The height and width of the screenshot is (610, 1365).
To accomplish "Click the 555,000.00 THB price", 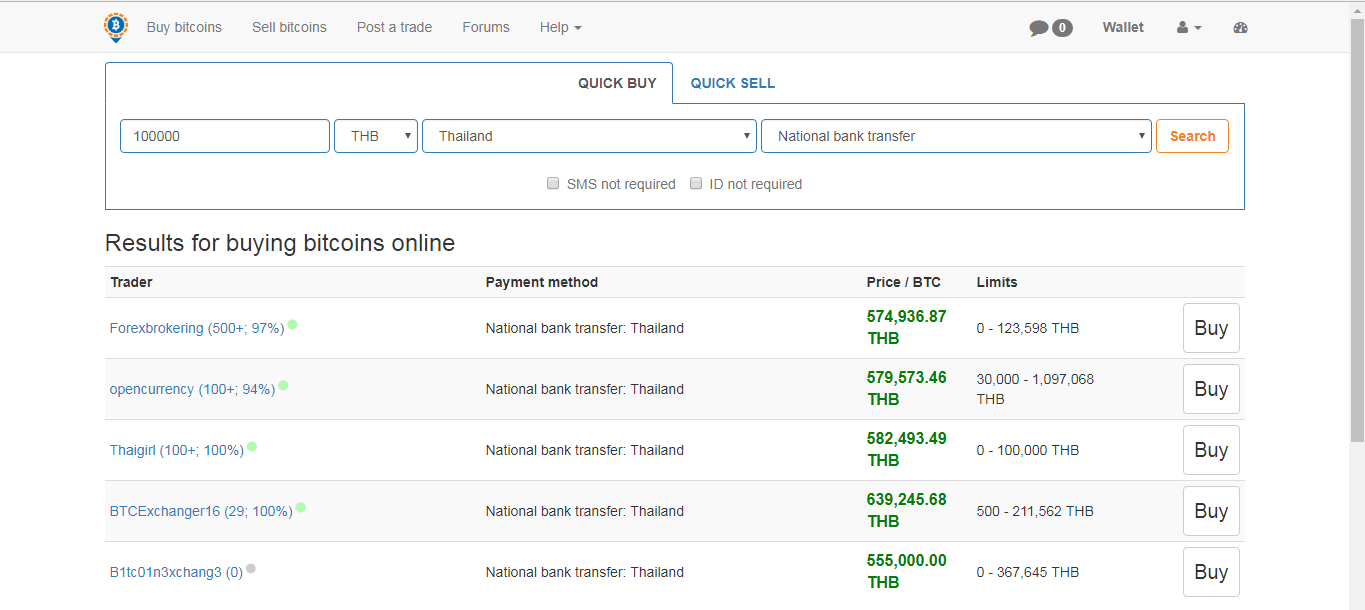I will pyautogui.click(x=907, y=571).
